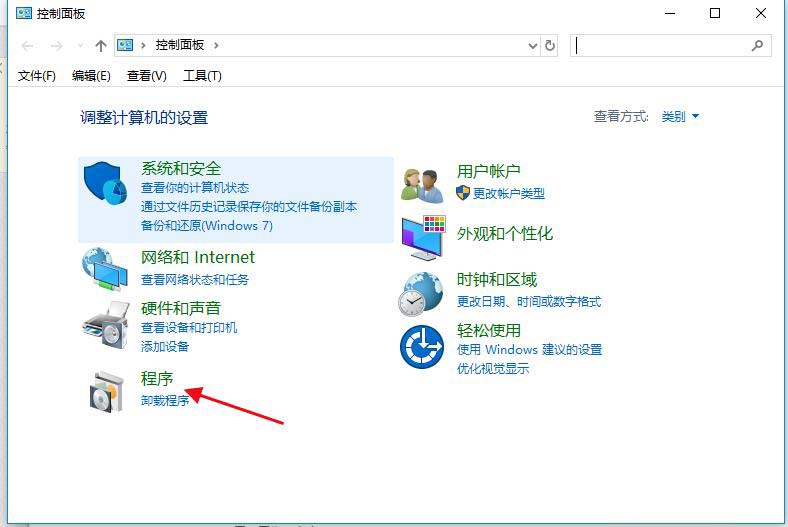The height and width of the screenshot is (527, 788).
Task: Click the search magnifier icon
Action: pos(757,46)
